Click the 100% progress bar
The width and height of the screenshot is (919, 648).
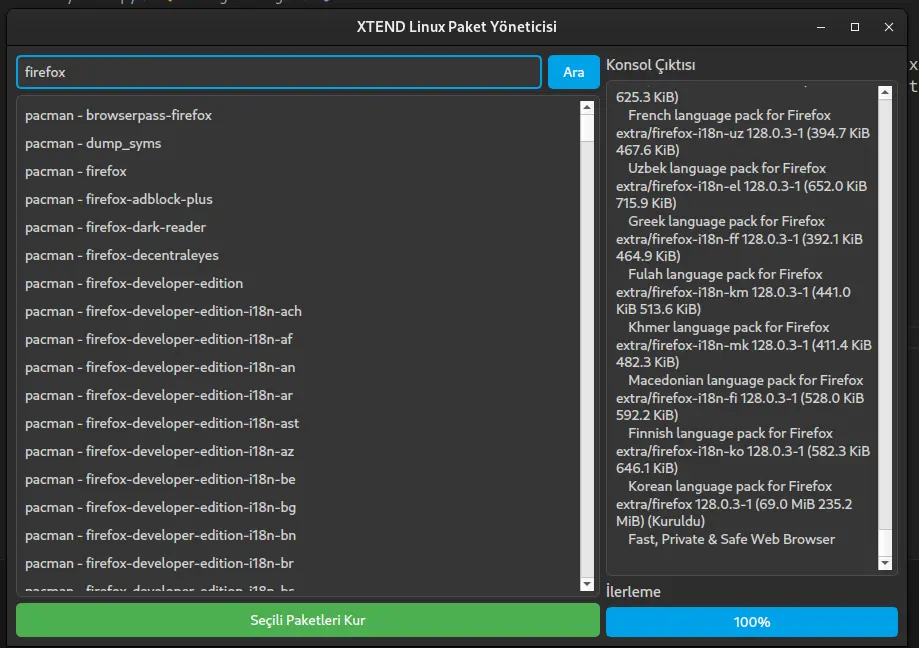(x=751, y=622)
